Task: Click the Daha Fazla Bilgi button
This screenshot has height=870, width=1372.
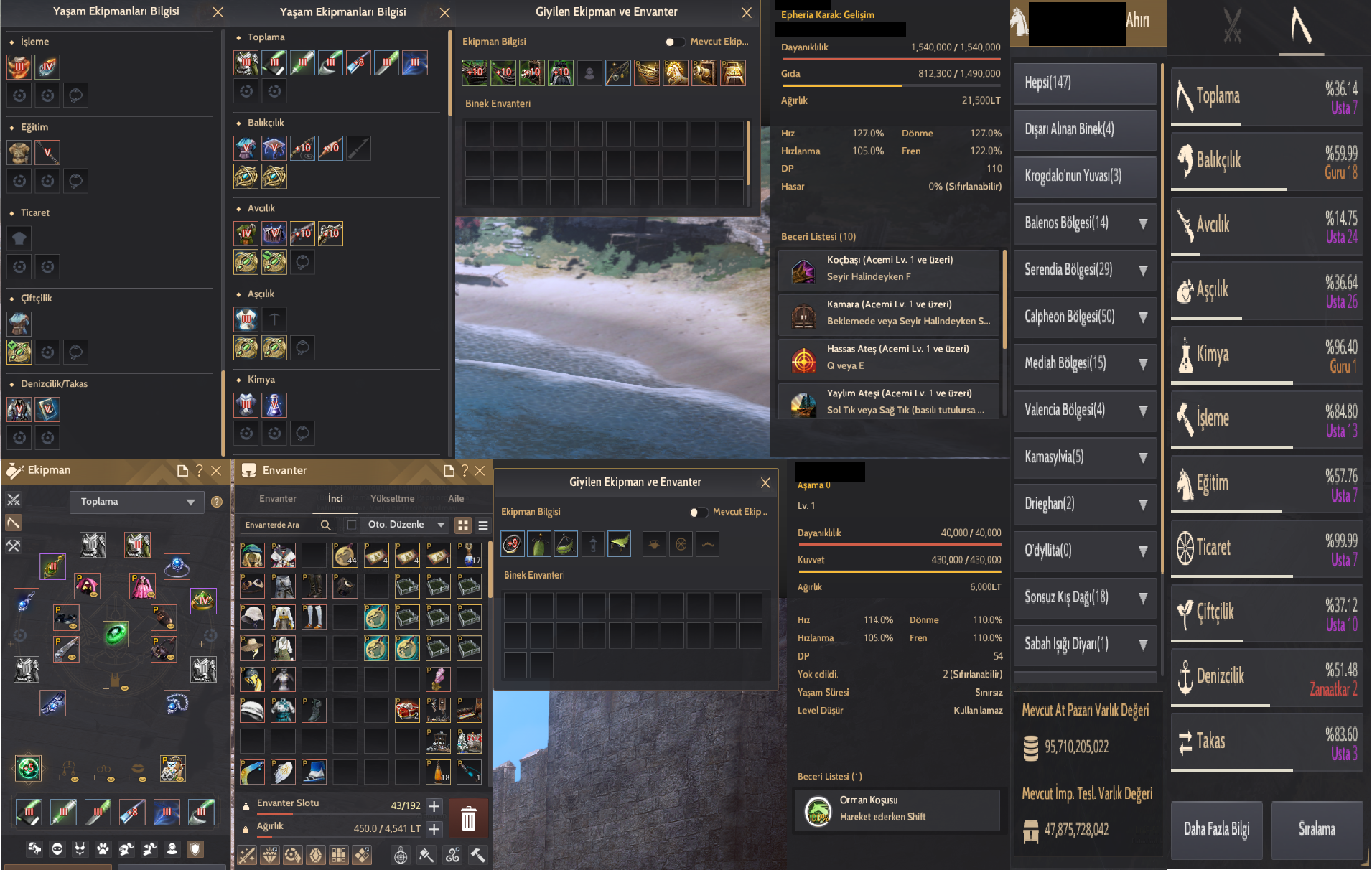Action: (x=1217, y=830)
